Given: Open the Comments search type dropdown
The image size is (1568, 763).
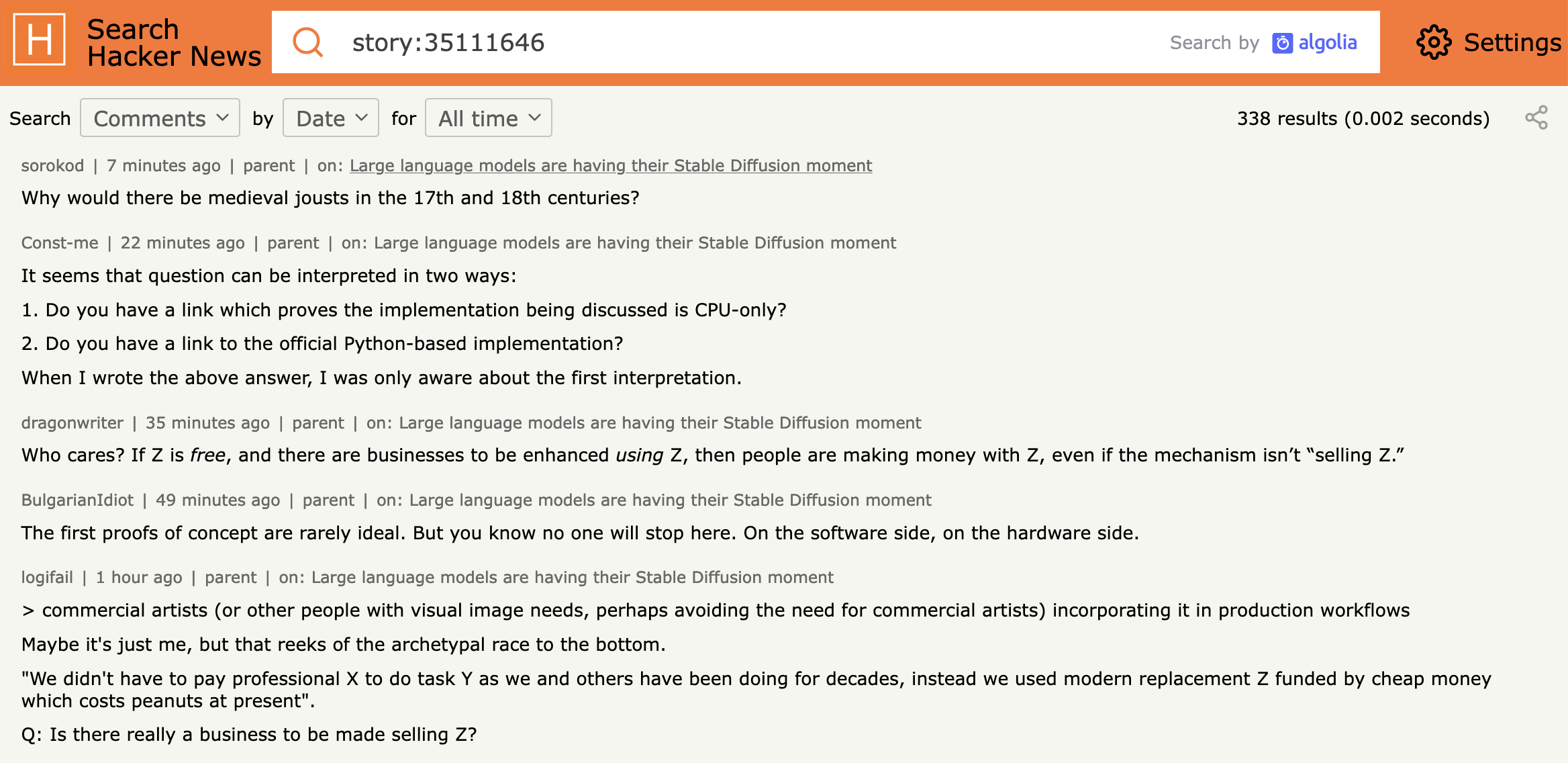Looking at the screenshot, I should pos(160,118).
